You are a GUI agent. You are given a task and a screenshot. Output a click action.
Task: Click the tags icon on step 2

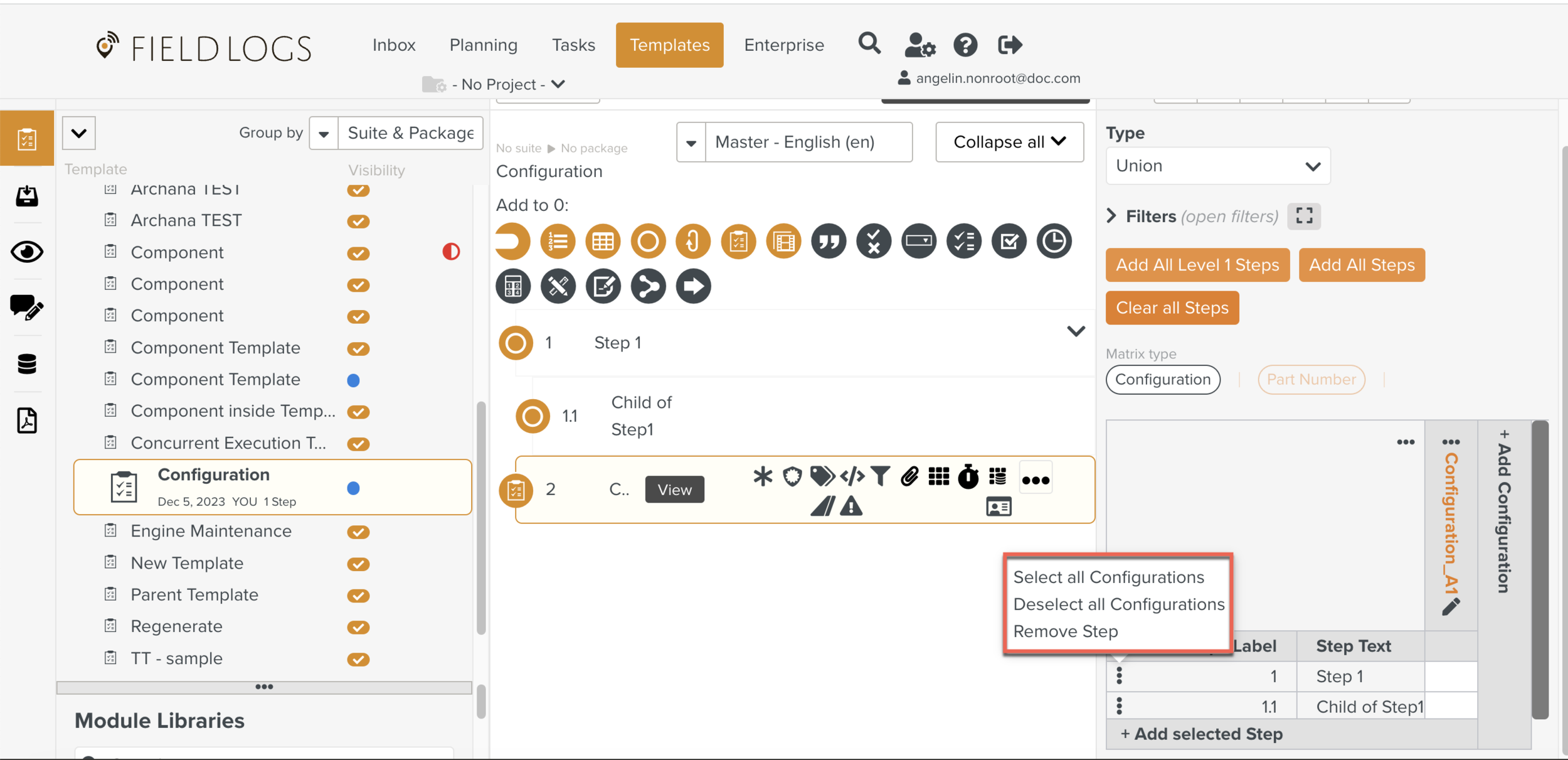click(x=822, y=476)
